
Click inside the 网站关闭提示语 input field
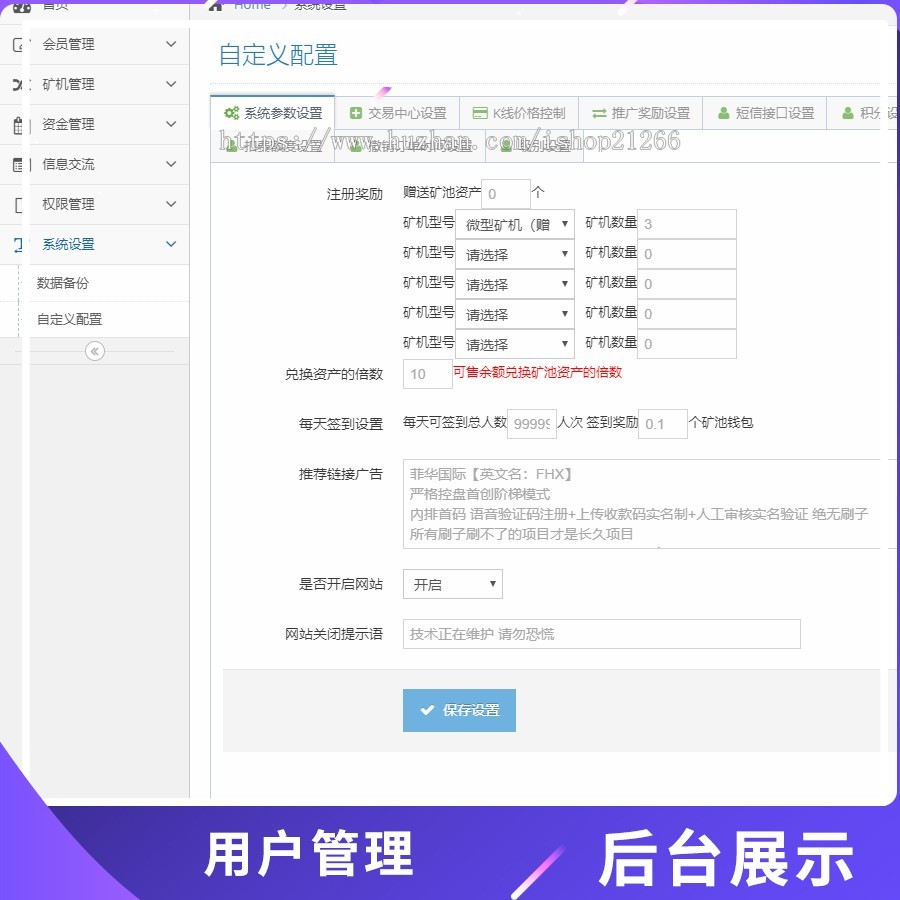click(600, 634)
